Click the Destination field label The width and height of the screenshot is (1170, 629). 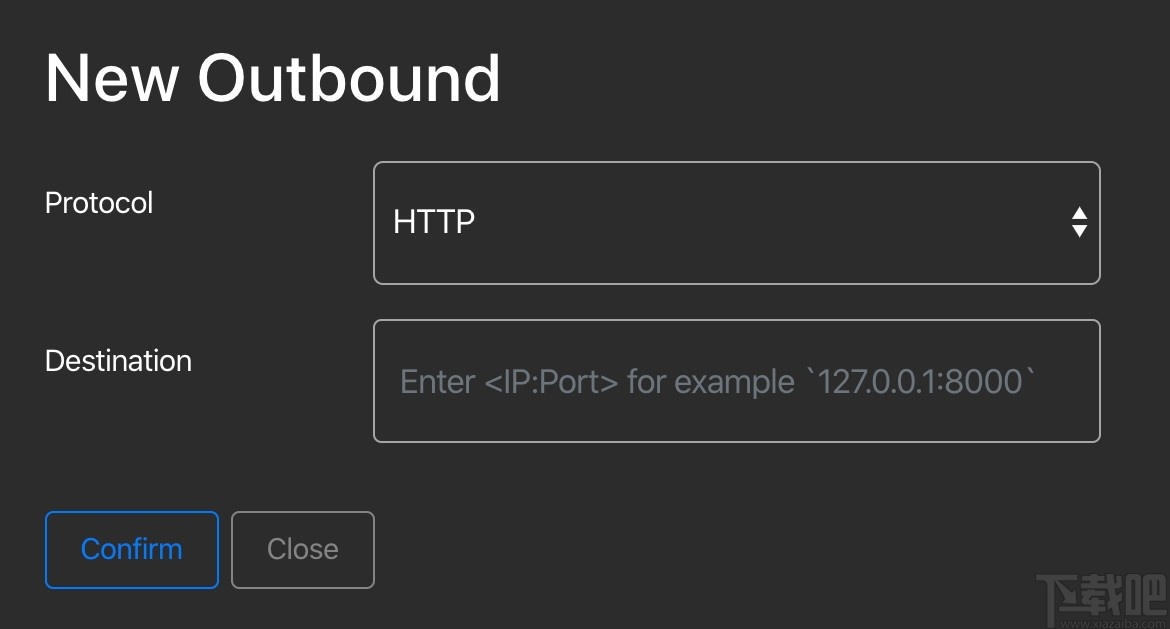point(118,361)
